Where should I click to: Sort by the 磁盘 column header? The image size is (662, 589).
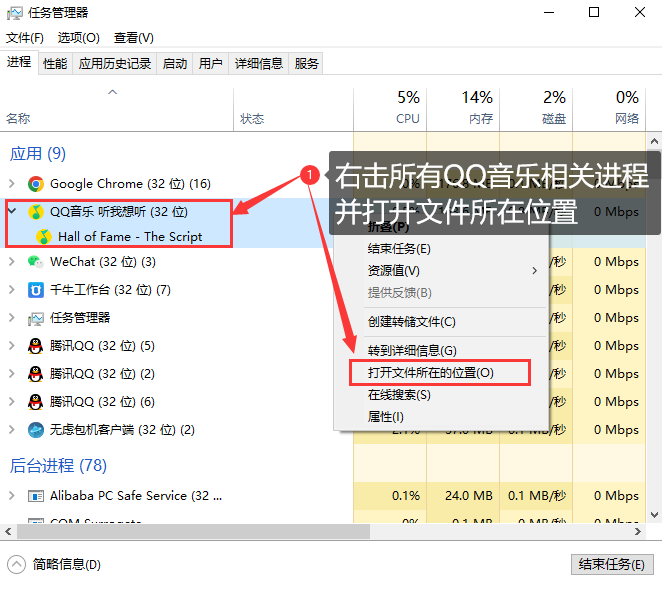coord(536,110)
